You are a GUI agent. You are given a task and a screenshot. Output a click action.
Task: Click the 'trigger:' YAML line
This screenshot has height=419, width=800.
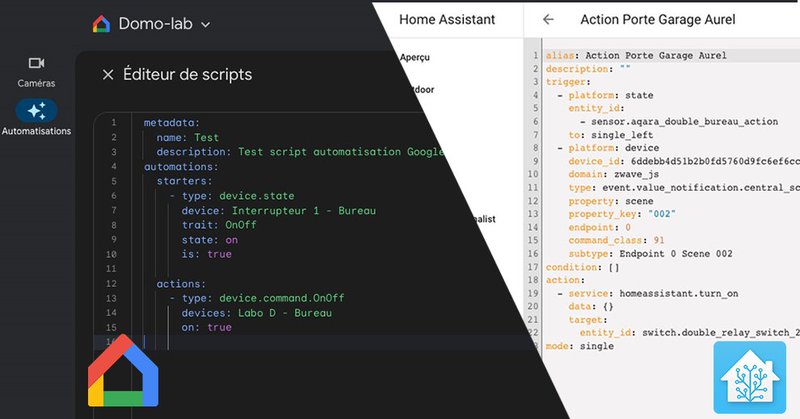pos(568,82)
